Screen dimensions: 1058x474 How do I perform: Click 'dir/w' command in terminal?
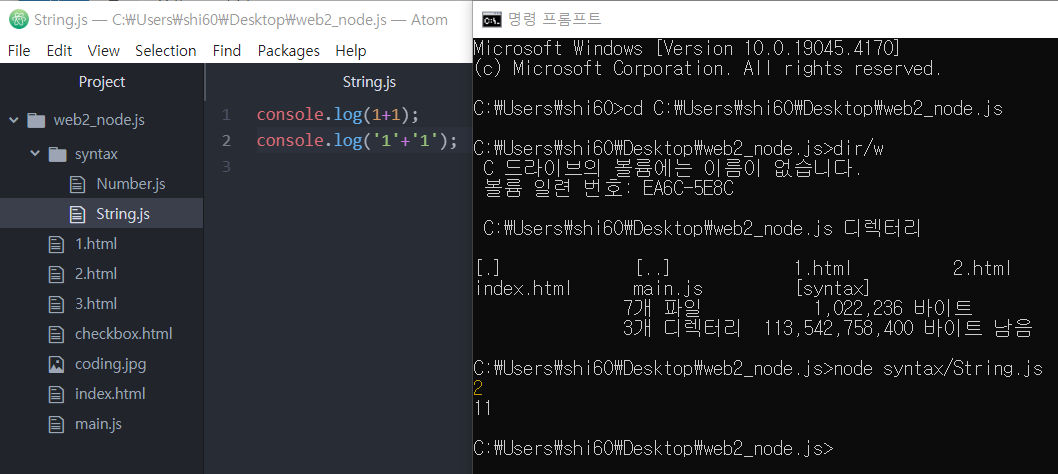tap(858, 149)
